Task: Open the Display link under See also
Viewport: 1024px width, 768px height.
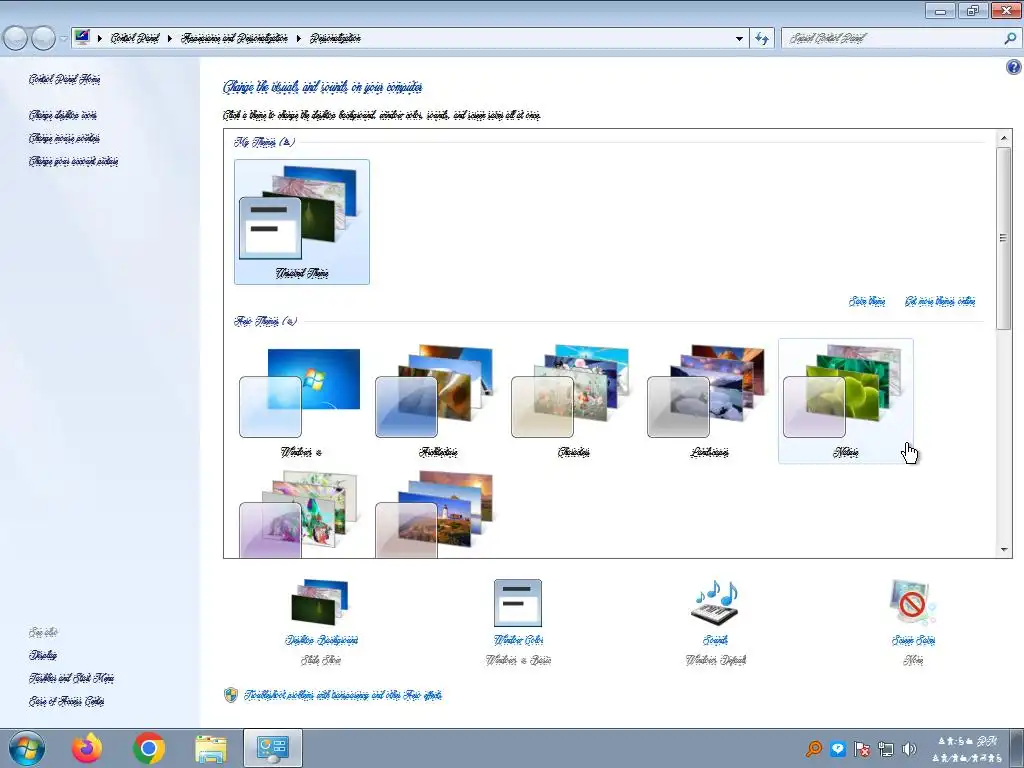Action: point(42,655)
